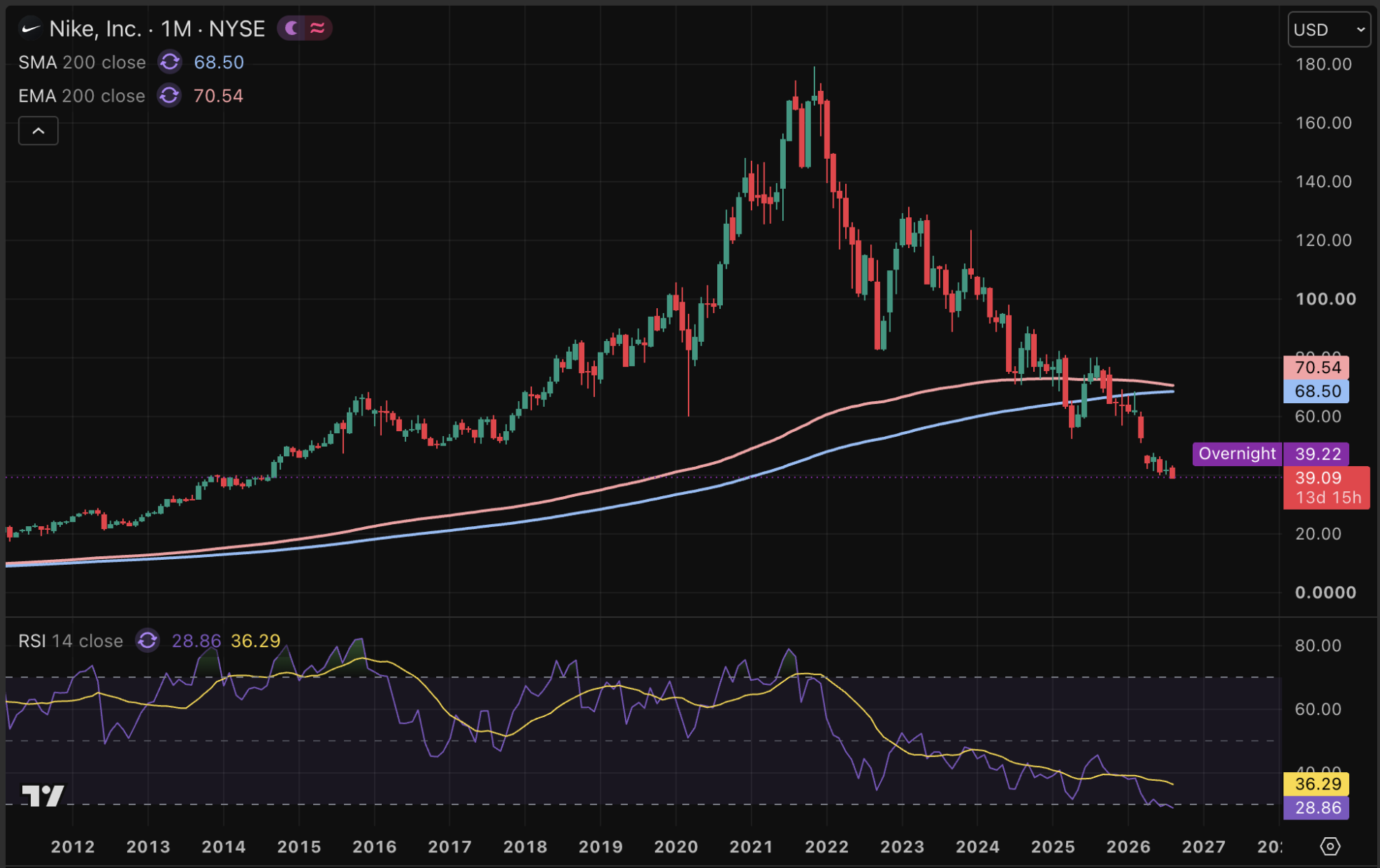Click the SMA legend value 68.50
This screenshot has width=1380, height=868.
tap(219, 62)
